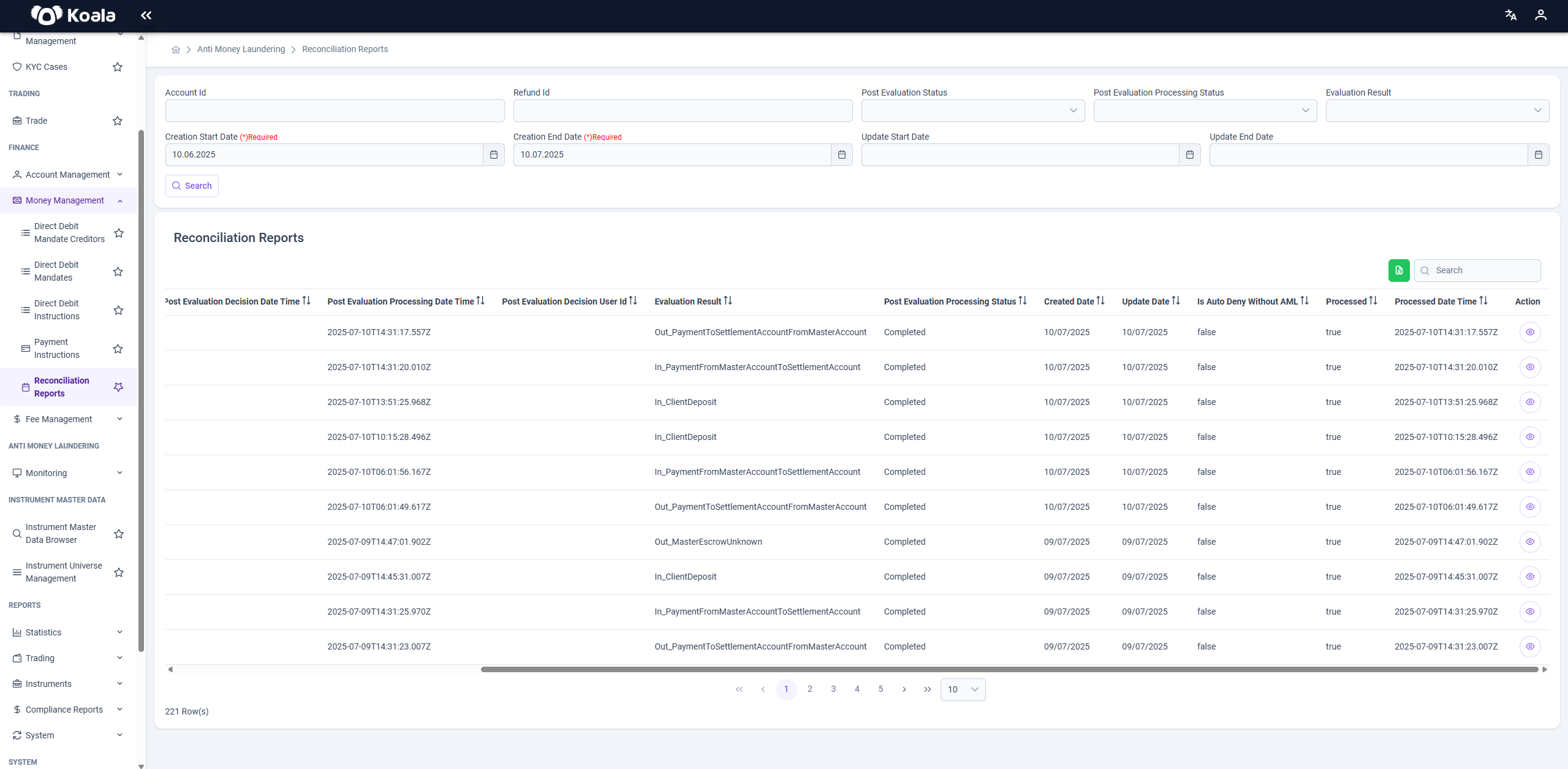Expand Fee Management menu

pos(69,419)
